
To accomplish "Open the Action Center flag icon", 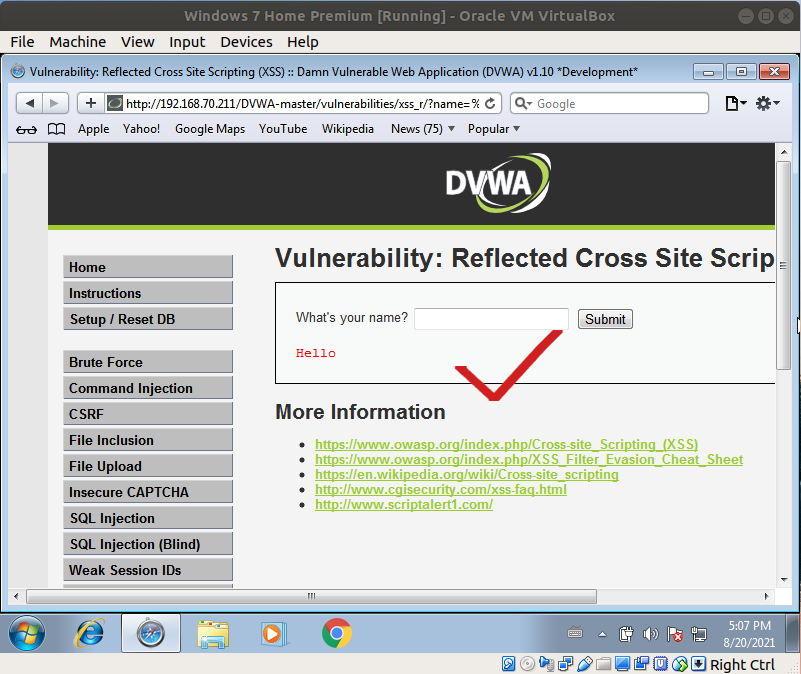I will [x=675, y=634].
